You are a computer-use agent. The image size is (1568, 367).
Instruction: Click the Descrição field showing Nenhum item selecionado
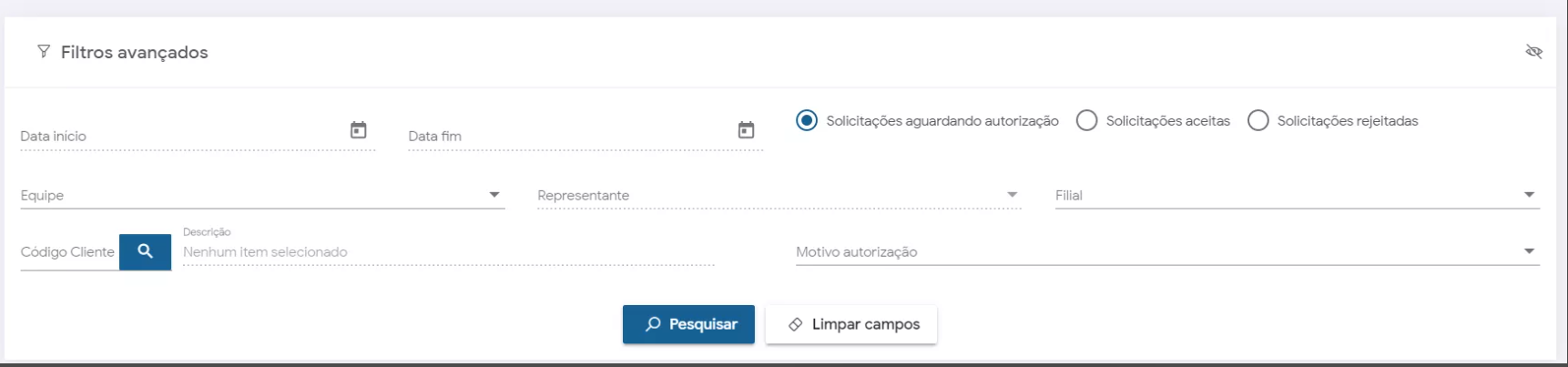tap(448, 251)
